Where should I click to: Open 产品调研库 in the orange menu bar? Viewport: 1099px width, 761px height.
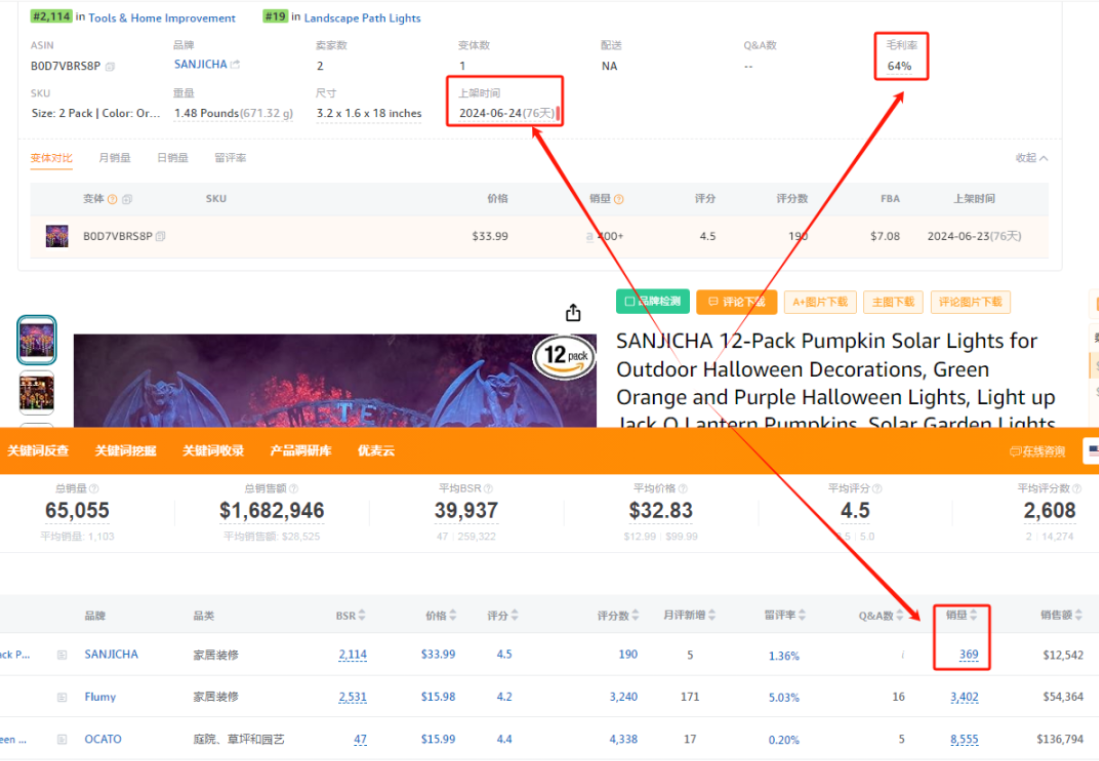[301, 451]
